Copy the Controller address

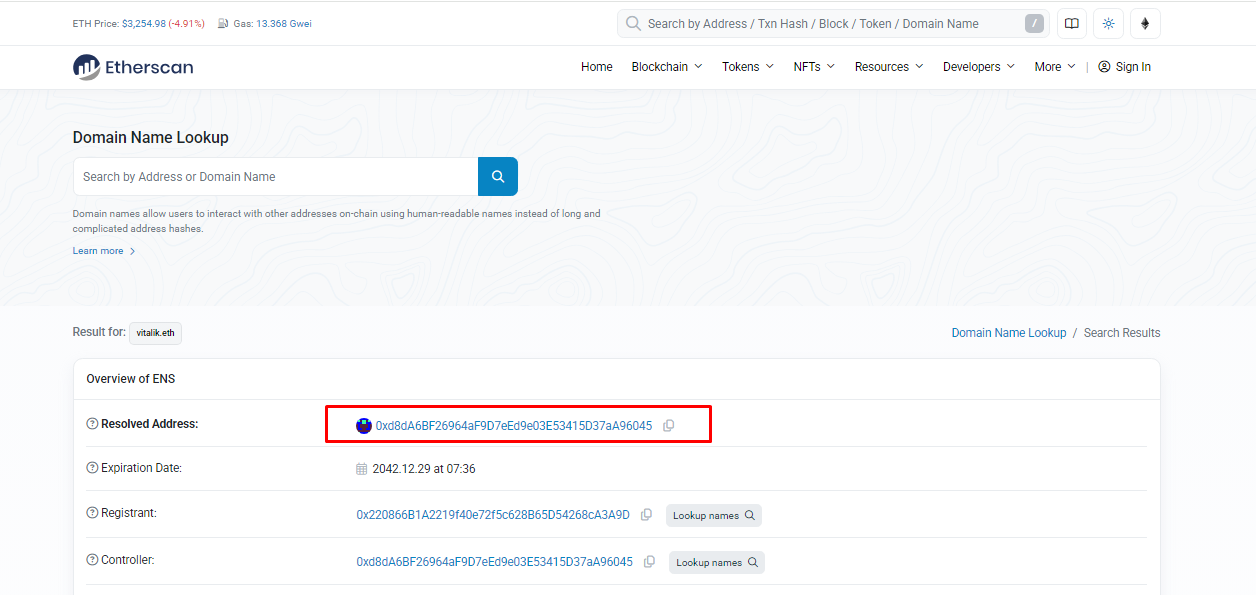point(650,562)
